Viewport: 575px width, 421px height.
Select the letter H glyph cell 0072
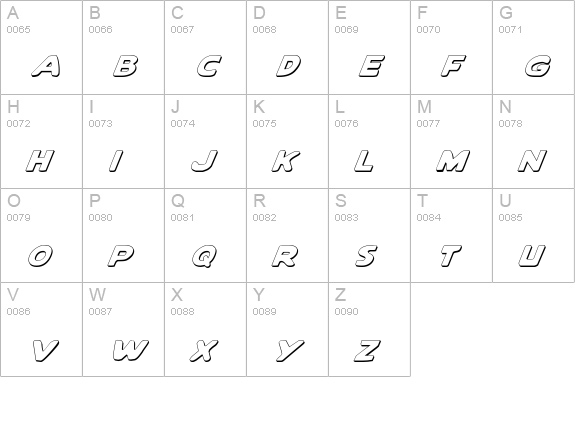tap(40, 161)
